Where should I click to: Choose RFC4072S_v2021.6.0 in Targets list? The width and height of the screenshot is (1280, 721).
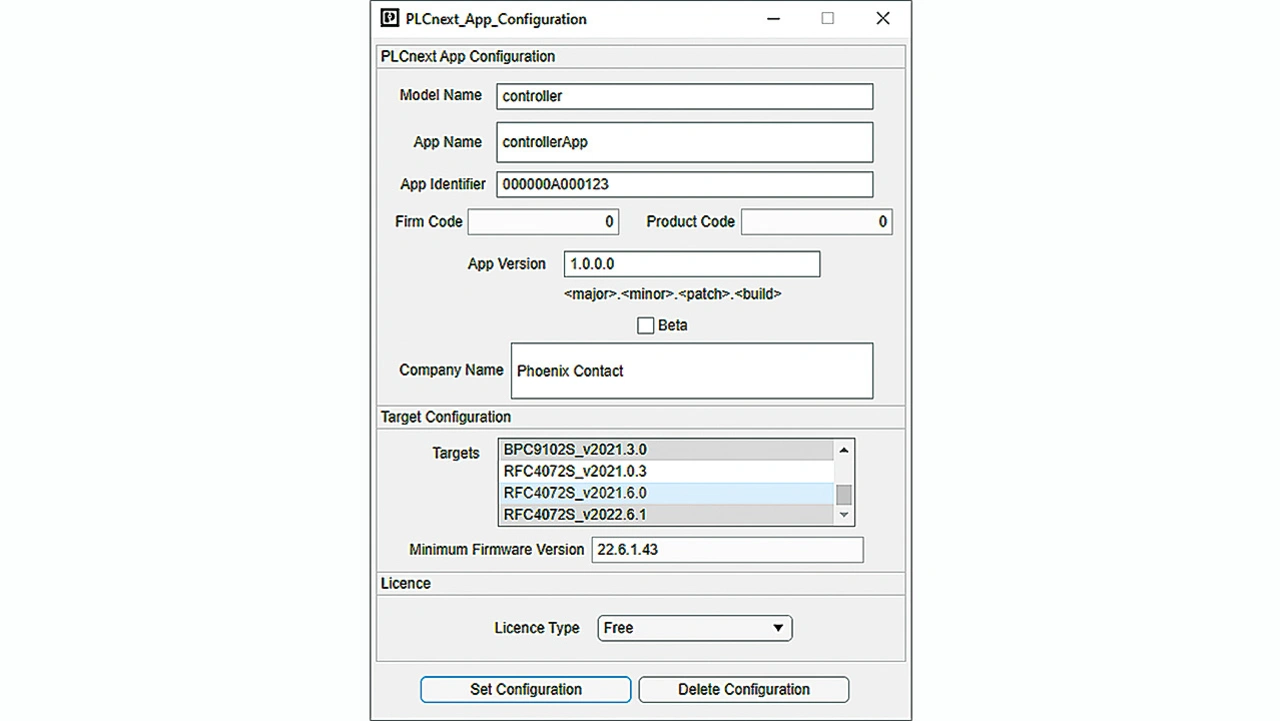[x=666, y=493]
